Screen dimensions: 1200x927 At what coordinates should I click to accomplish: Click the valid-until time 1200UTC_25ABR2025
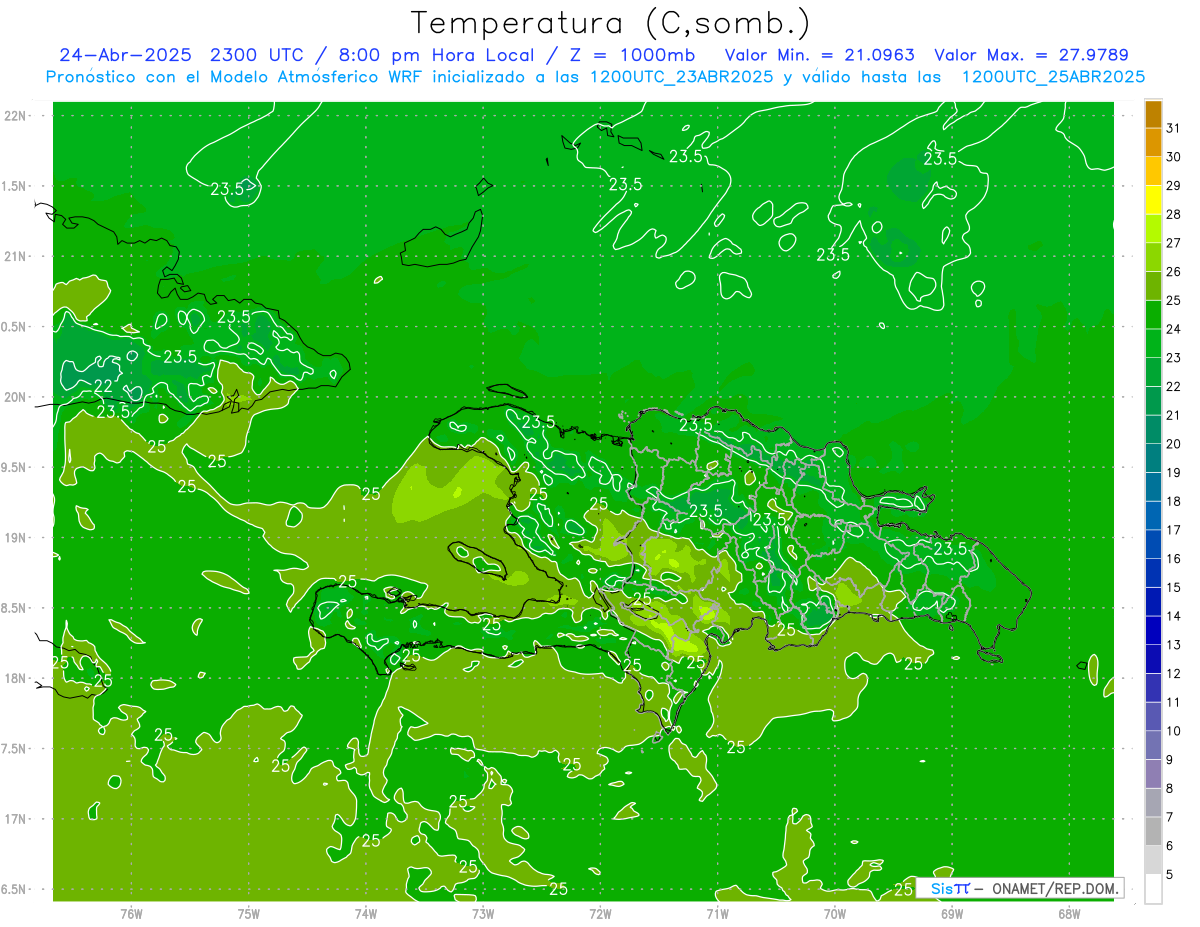coord(1053,77)
